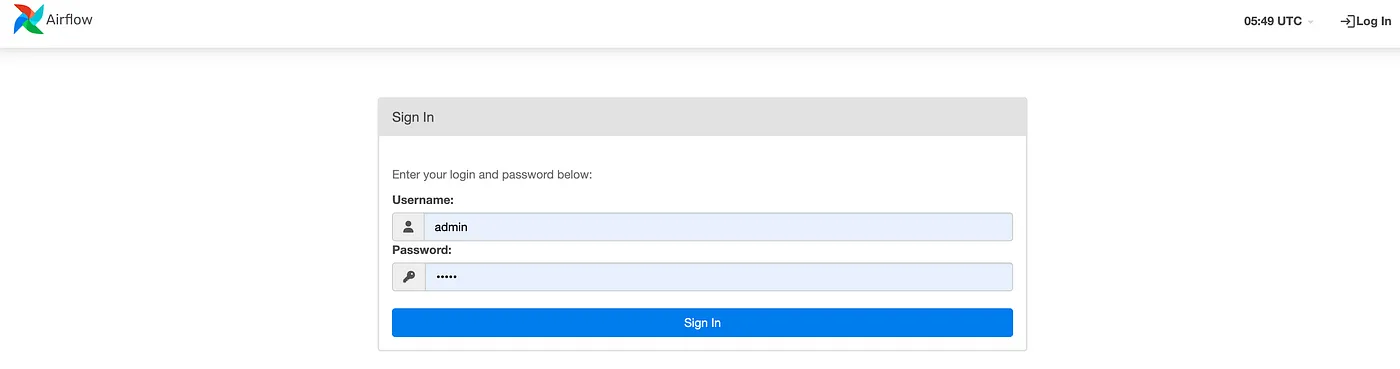Follow the Log In text link

click(1373, 21)
